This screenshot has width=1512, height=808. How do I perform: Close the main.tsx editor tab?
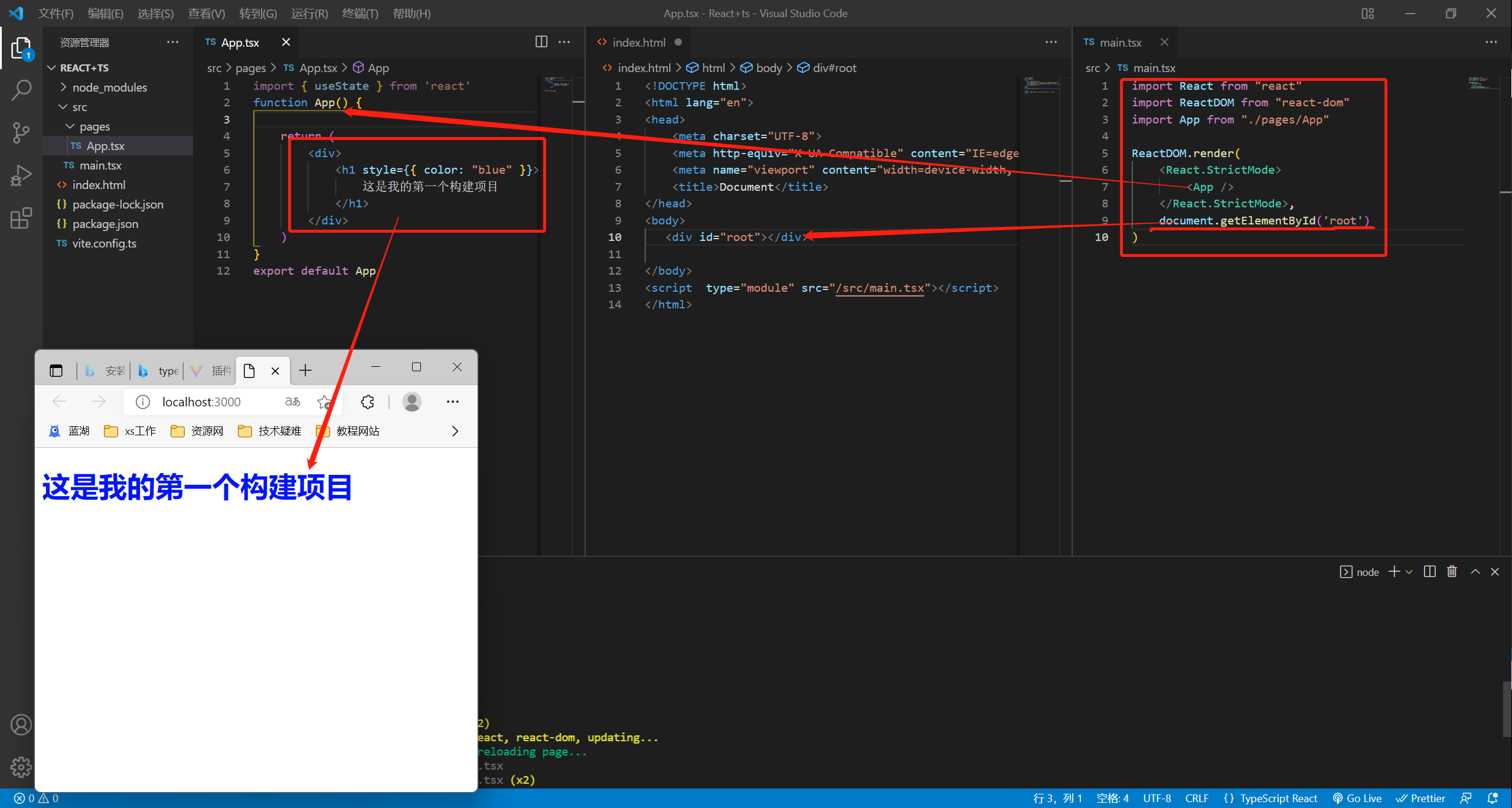[x=1164, y=42]
